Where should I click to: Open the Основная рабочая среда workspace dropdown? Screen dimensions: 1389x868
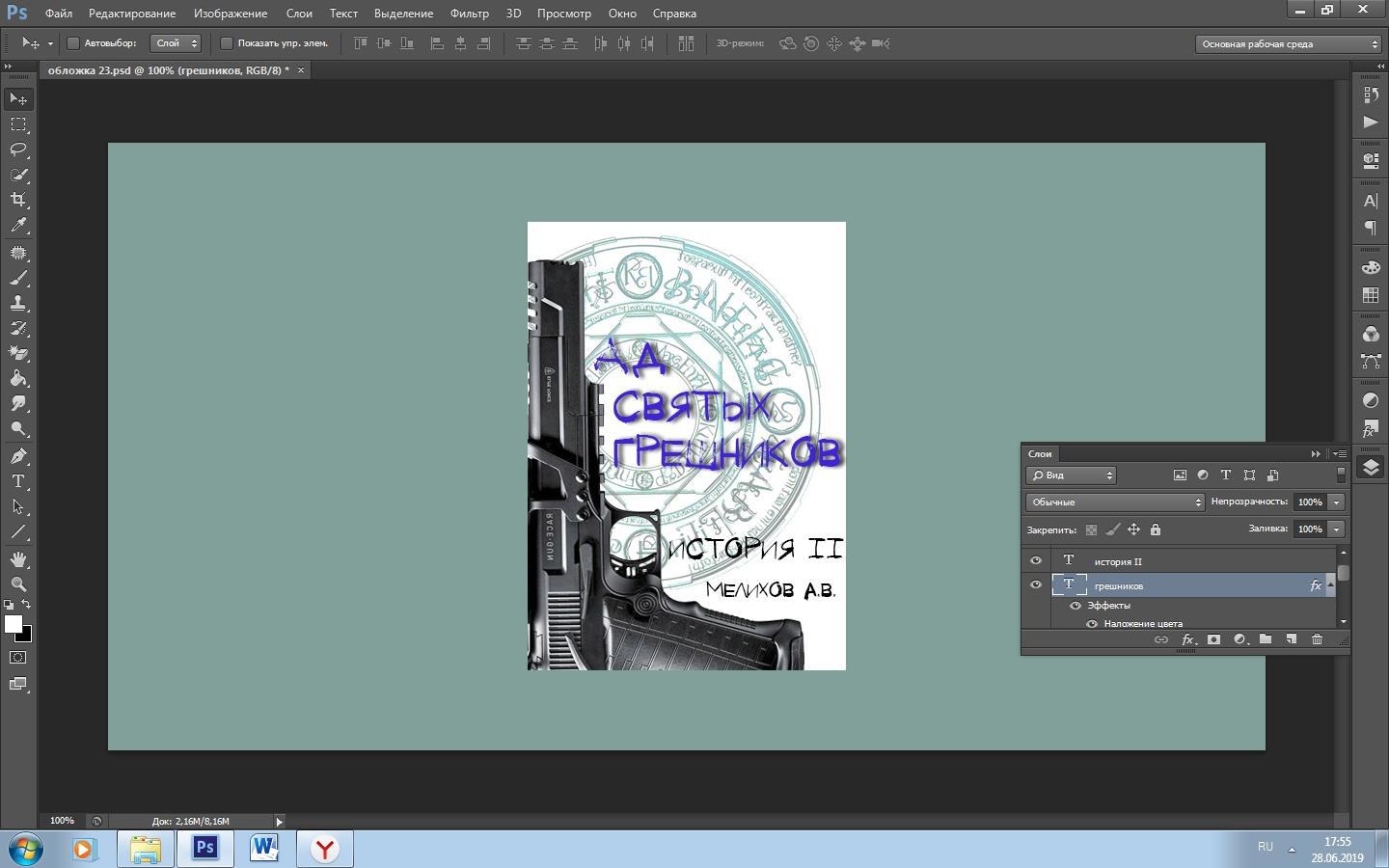[1289, 43]
